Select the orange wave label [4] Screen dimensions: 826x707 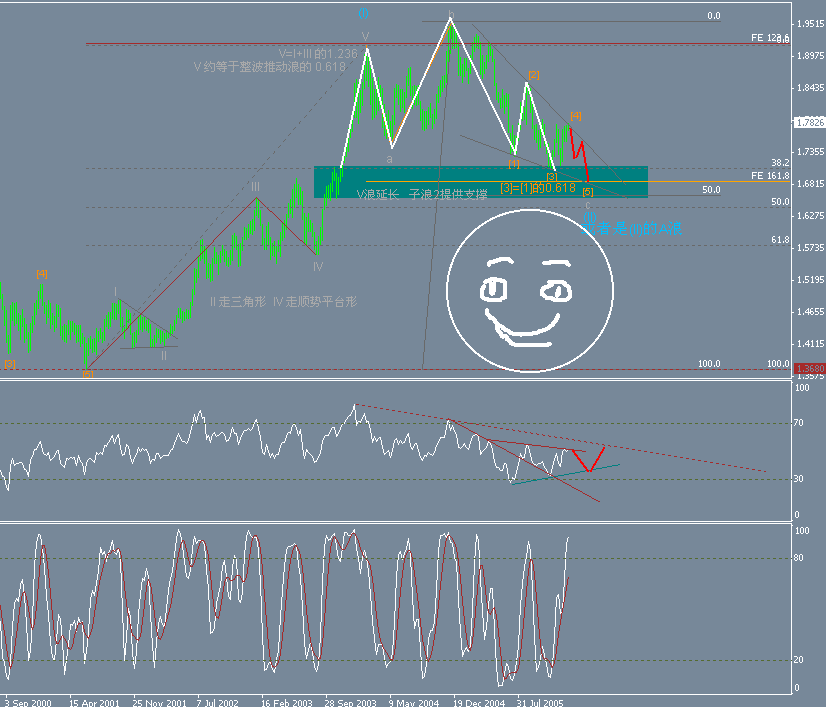pos(577,116)
